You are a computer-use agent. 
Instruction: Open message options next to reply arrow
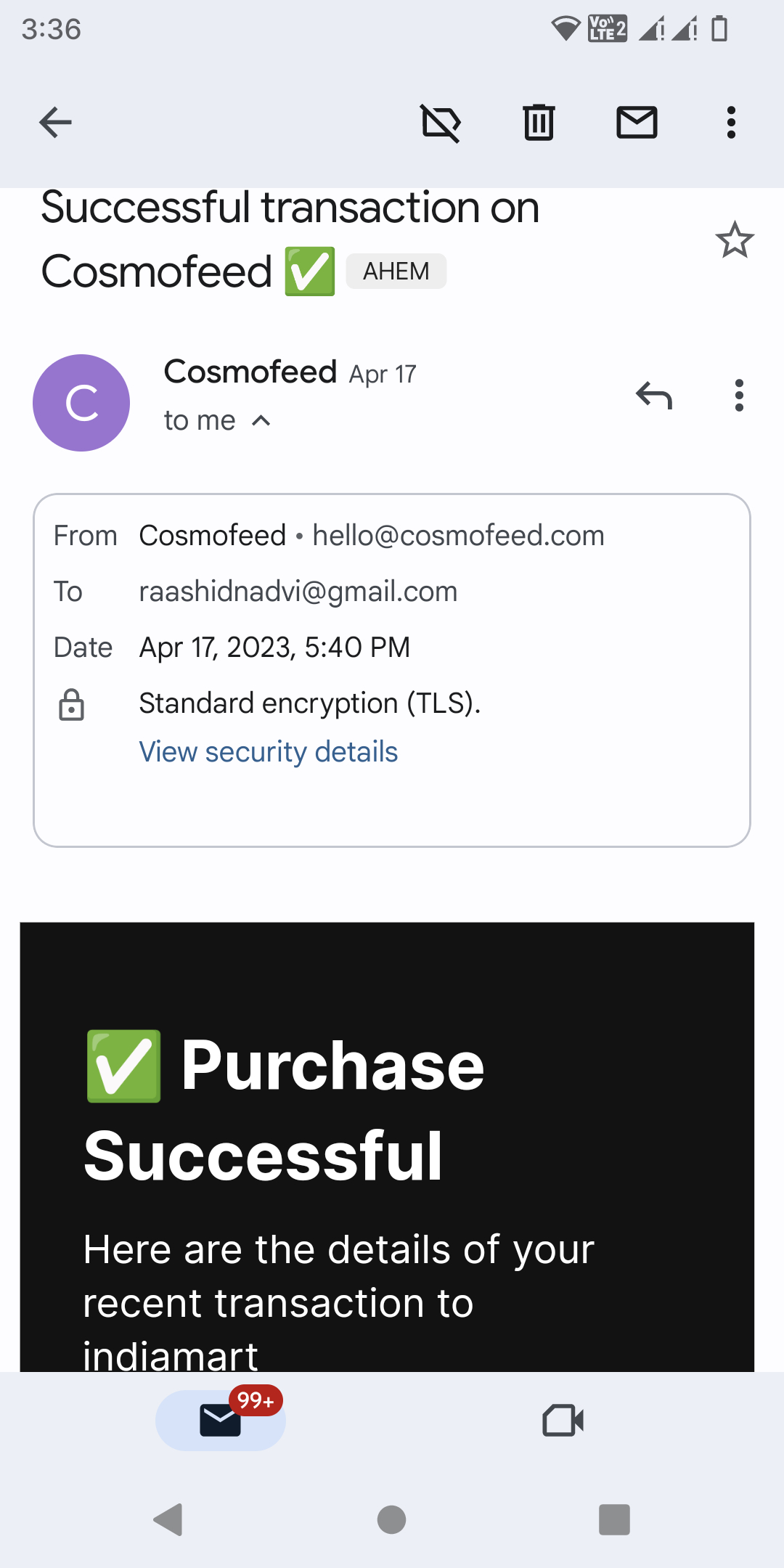(x=739, y=396)
